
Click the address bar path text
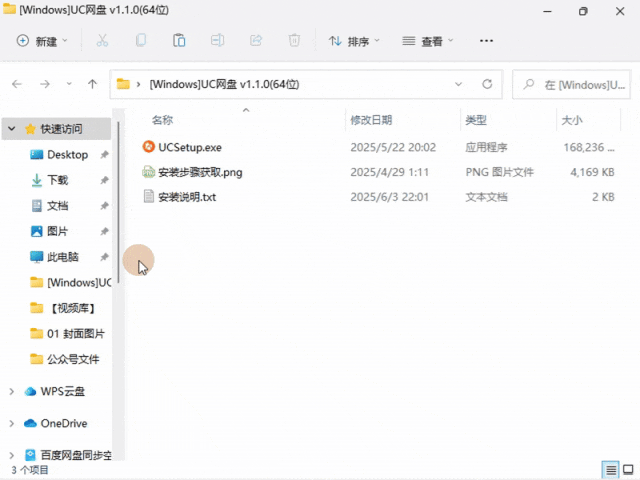click(224, 84)
